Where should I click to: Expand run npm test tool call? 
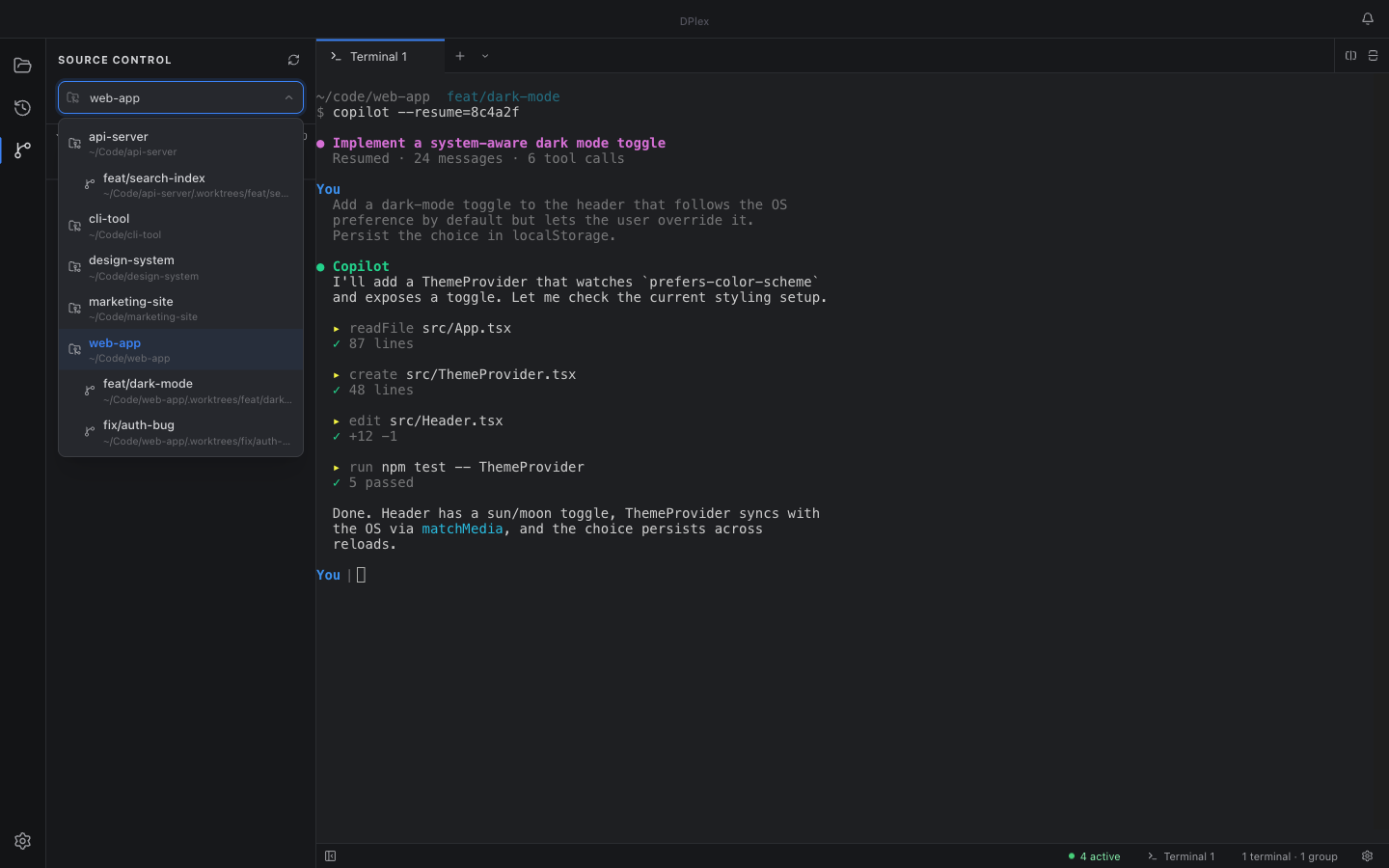click(x=458, y=467)
